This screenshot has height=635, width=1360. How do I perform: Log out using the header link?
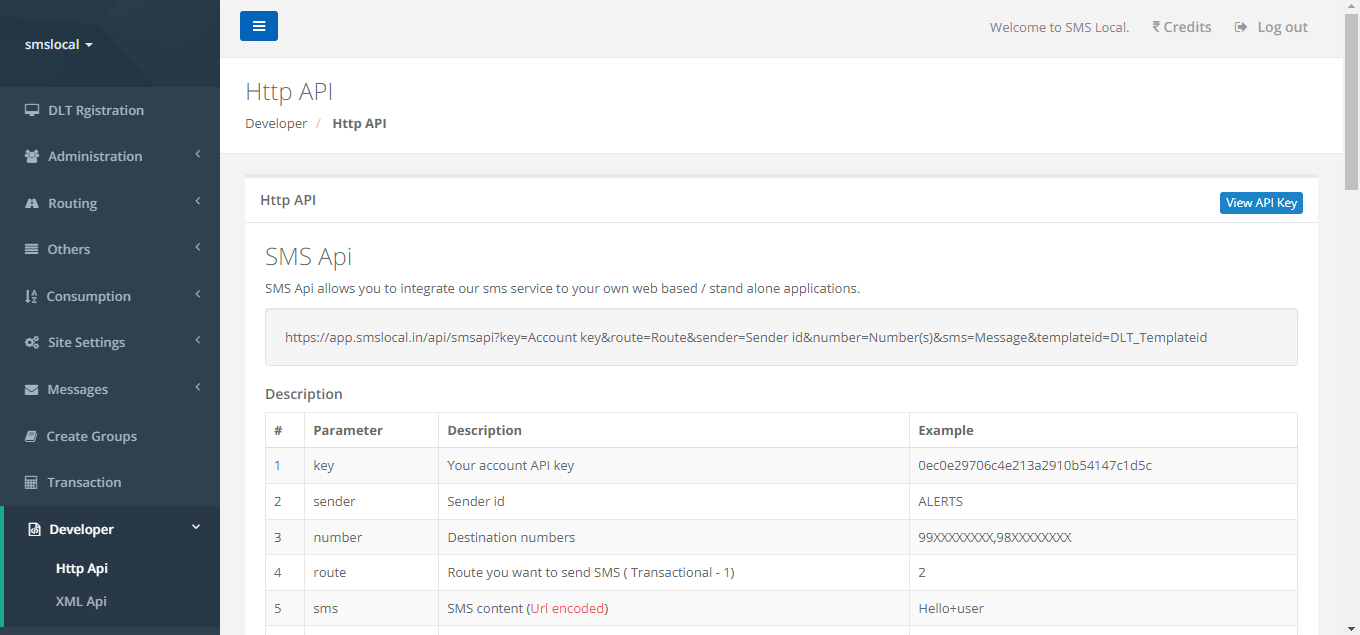tap(1271, 27)
